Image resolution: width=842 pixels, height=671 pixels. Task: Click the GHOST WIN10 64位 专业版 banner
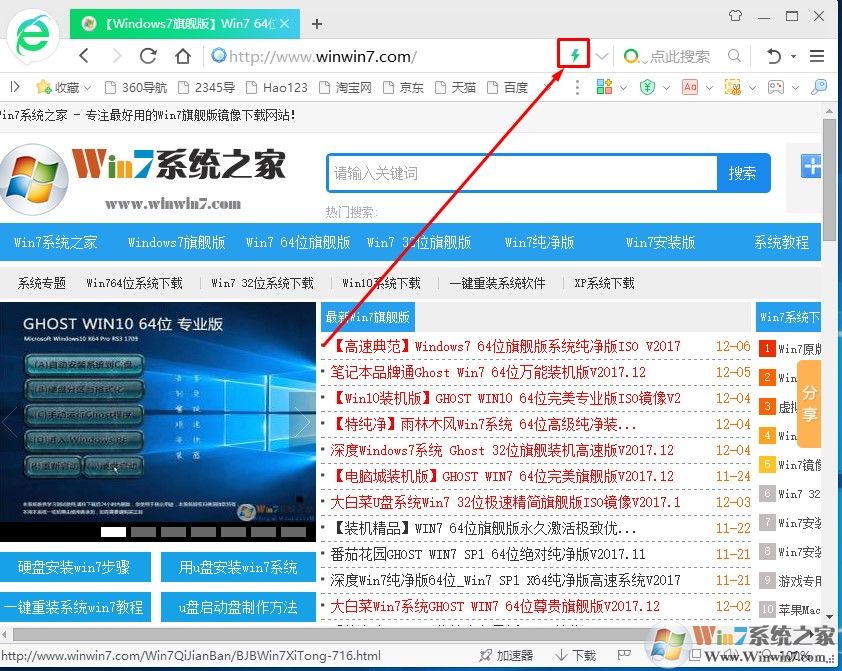158,413
